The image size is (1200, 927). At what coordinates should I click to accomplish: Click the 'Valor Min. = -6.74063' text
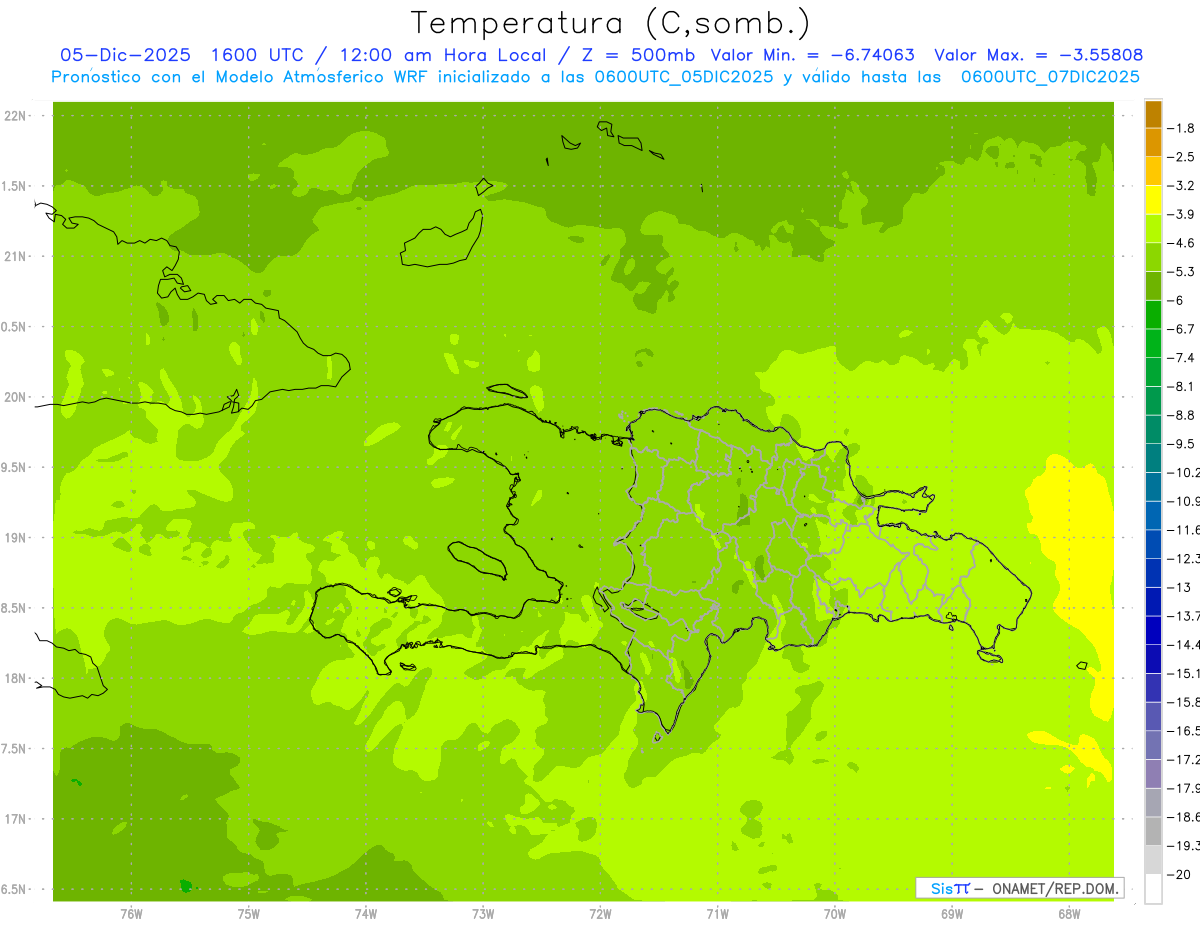pos(812,55)
